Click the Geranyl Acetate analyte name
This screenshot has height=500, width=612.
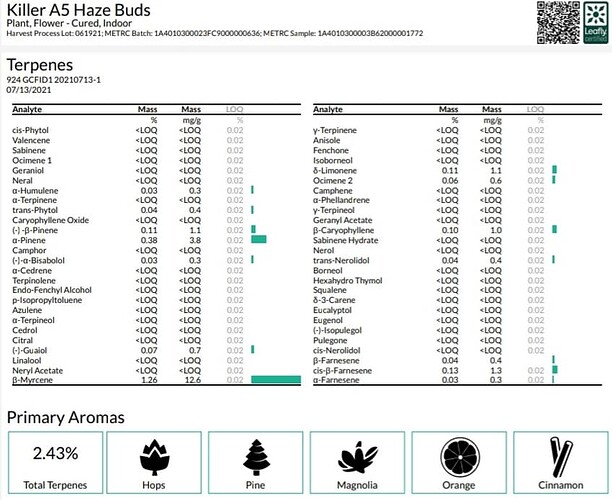pyautogui.click(x=343, y=220)
